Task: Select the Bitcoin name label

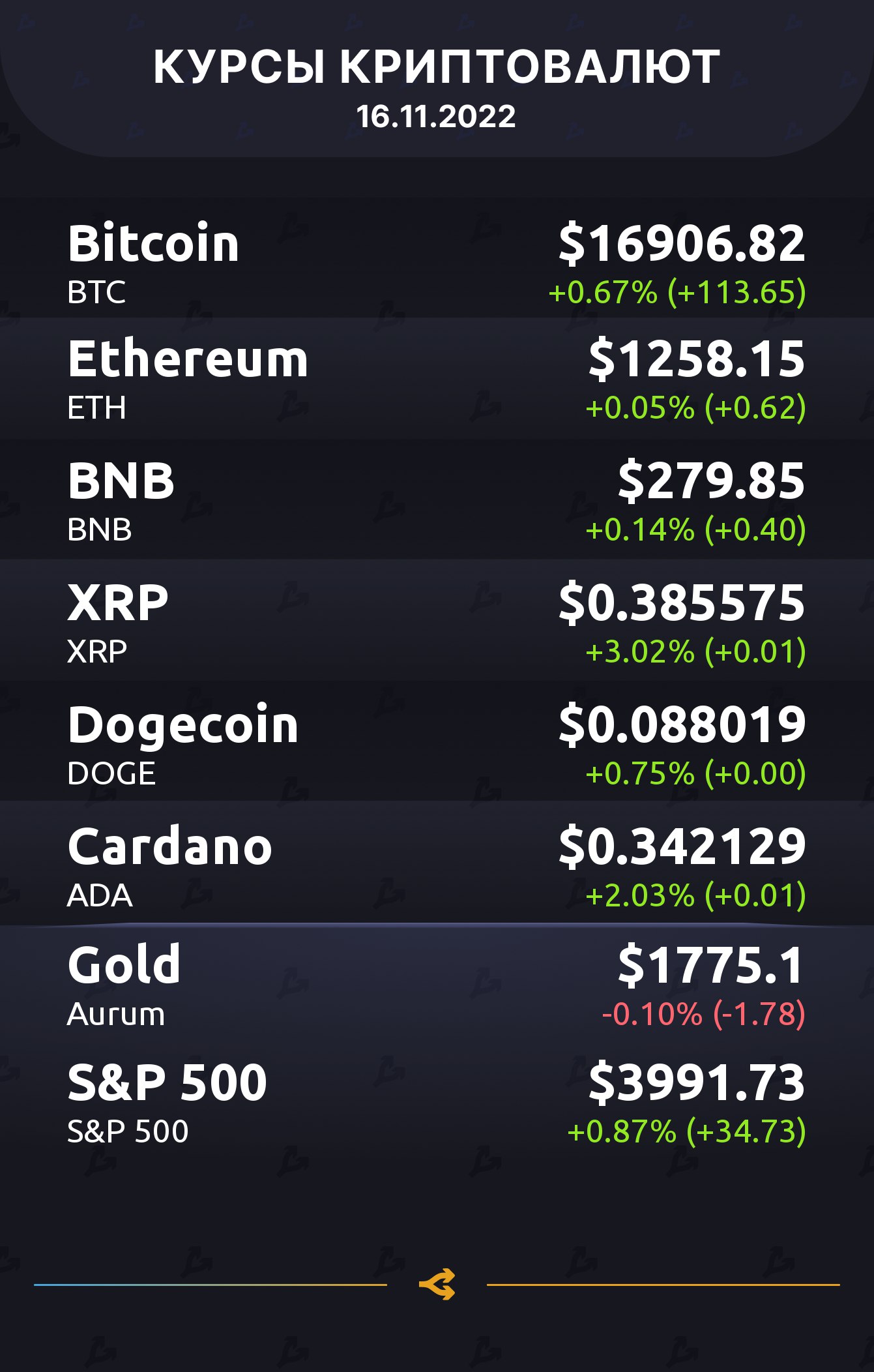Action: coord(154,243)
